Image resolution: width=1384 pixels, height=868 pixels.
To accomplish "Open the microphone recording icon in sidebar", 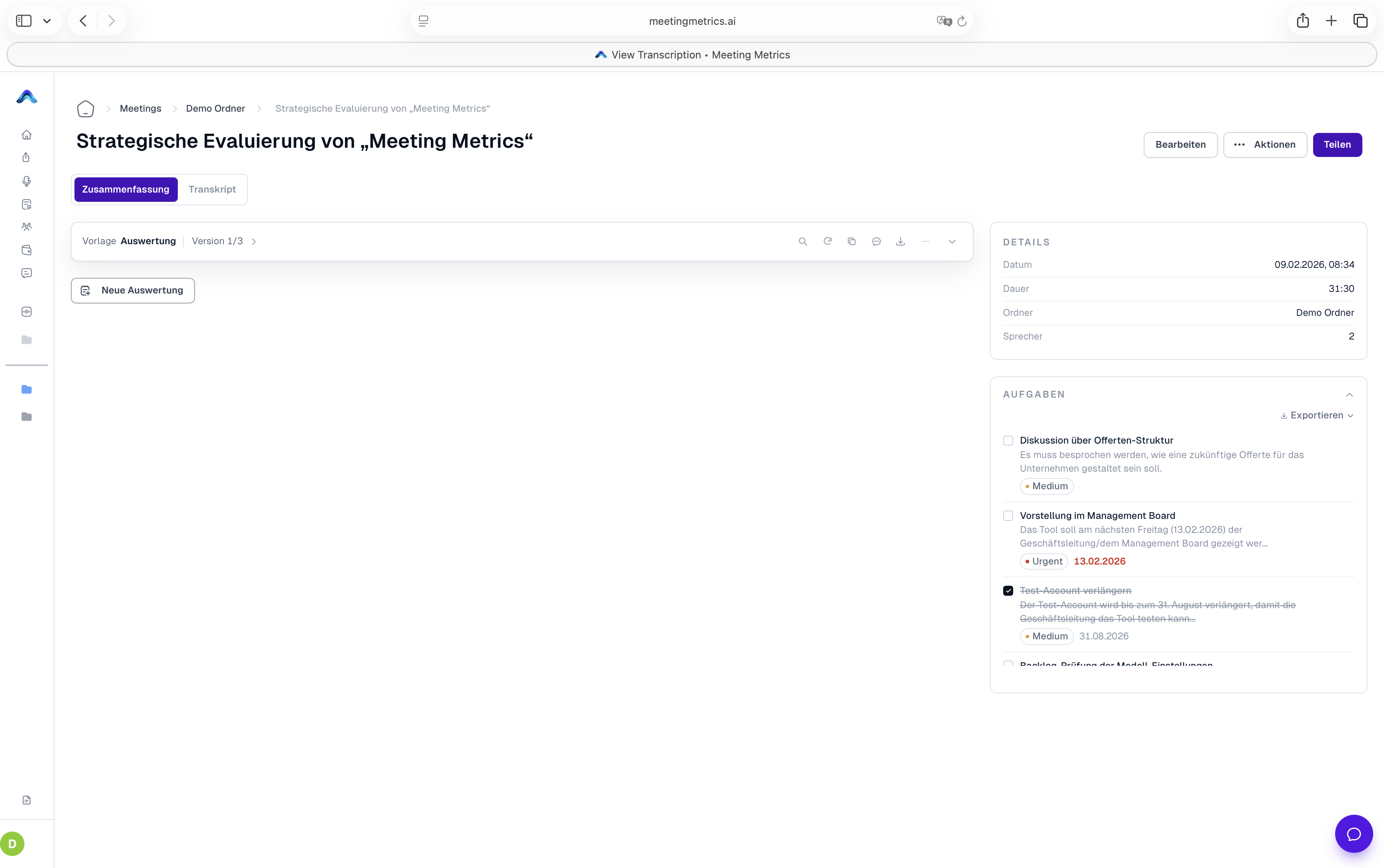I will pos(26,181).
